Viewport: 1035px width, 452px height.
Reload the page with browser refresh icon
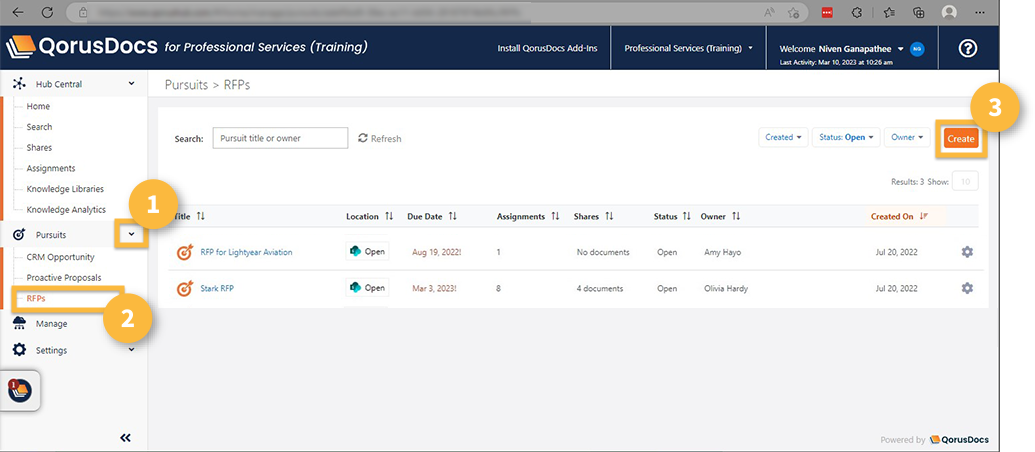pos(47,12)
